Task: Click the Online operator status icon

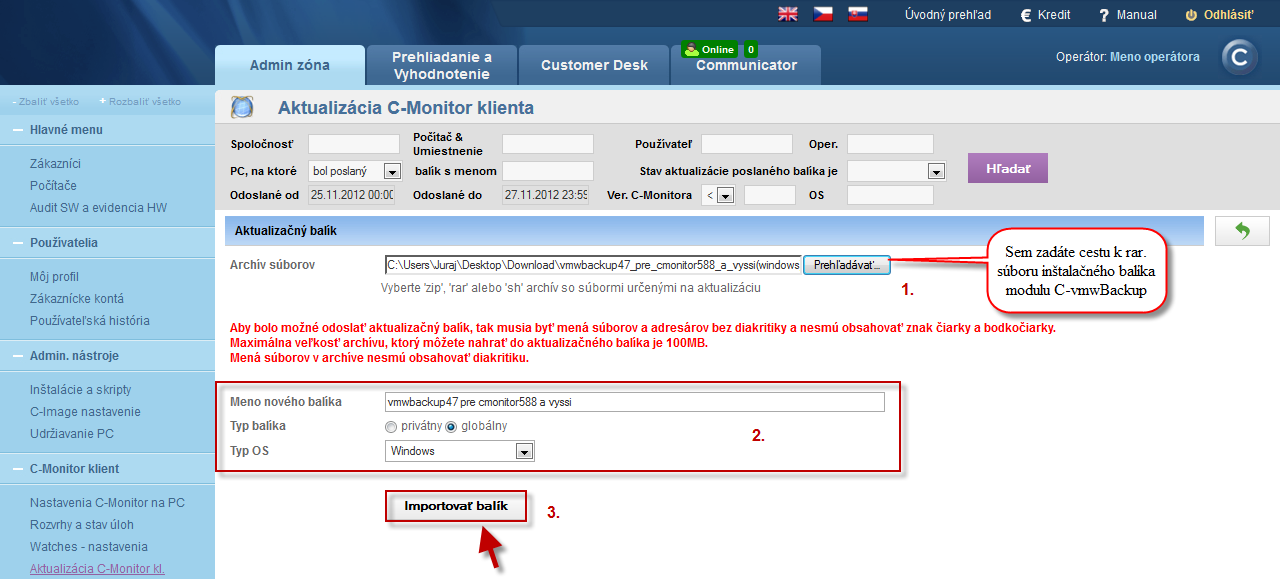Action: tap(691, 49)
